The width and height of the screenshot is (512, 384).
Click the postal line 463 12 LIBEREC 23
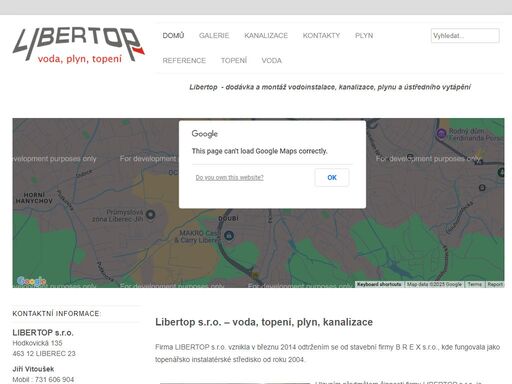44,353
